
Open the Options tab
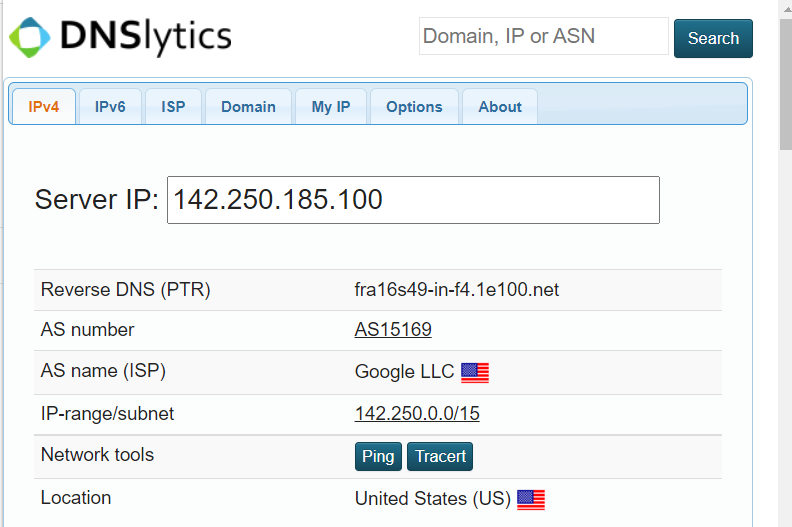(x=414, y=107)
